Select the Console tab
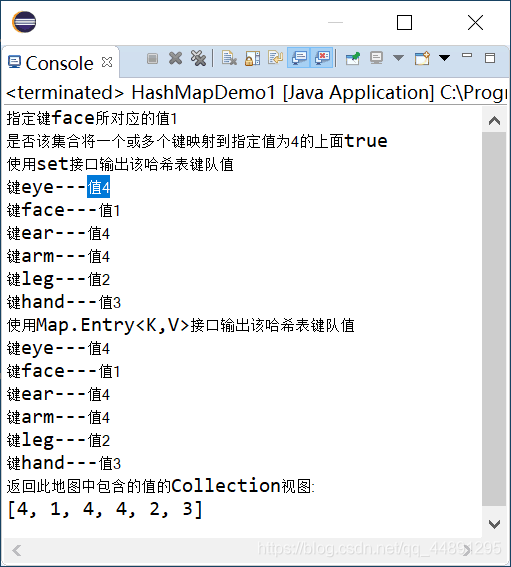Image resolution: width=511 pixels, height=567 pixels. [x=60, y=63]
